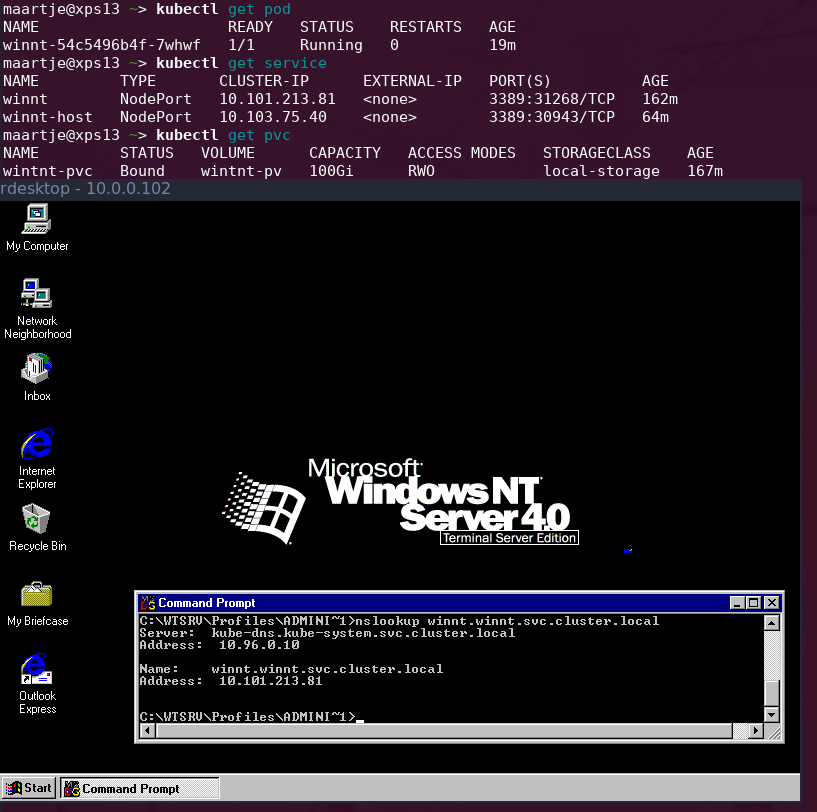Click address 10.96.0.10 in Command Prompt
The image size is (817, 812).
click(x=259, y=645)
